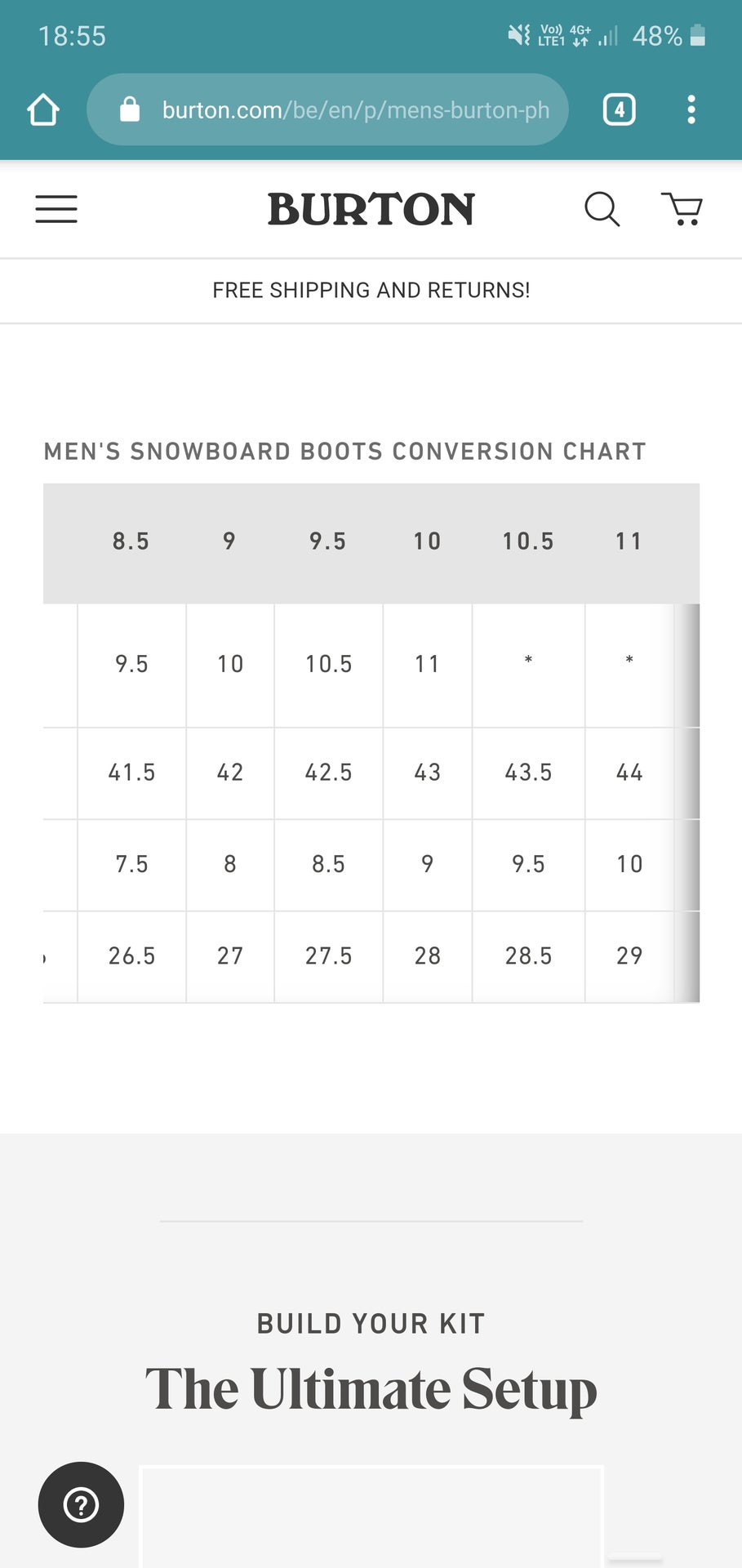Viewport: 742px width, 1568px height.
Task: Open the Burton hamburger menu
Action: click(56, 209)
